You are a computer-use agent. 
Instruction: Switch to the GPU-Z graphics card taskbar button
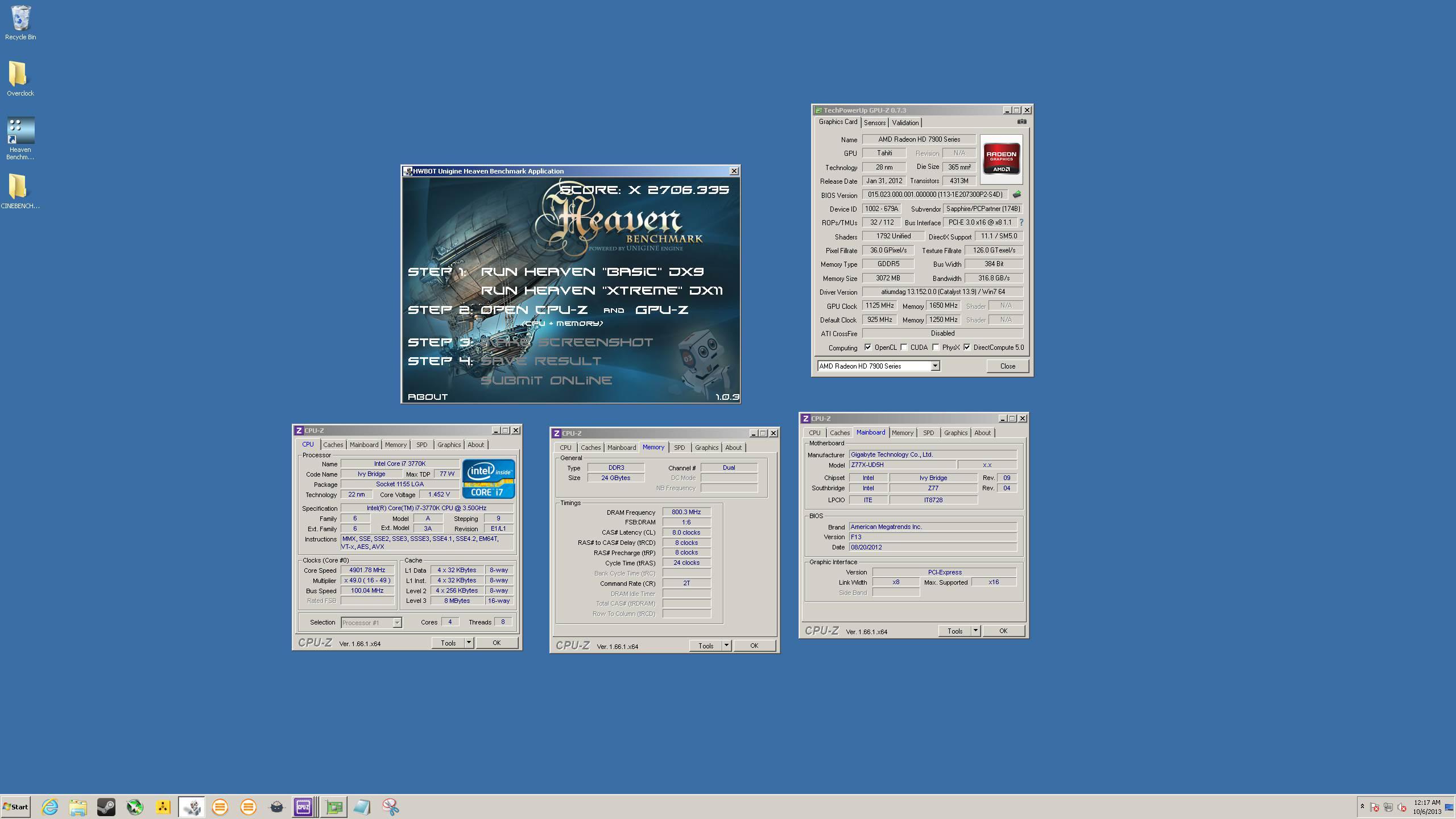click(334, 806)
